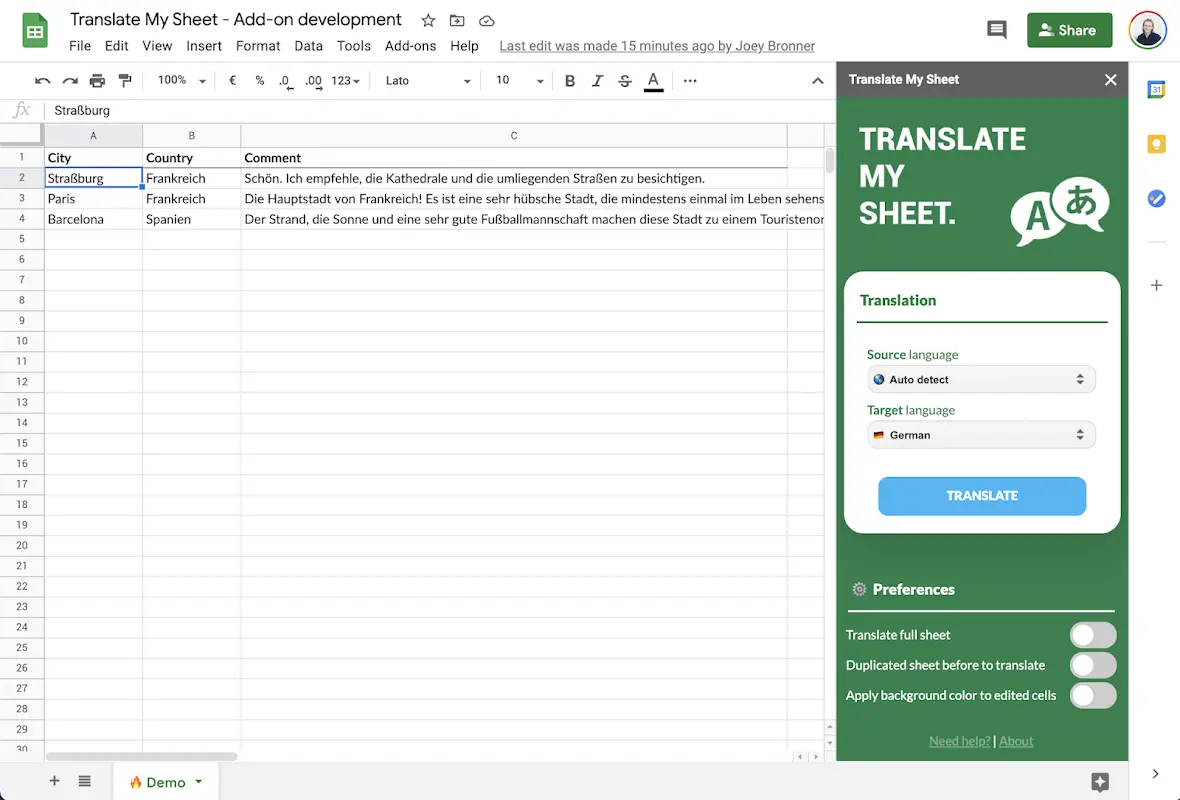Toggle italic formatting
The image size is (1180, 800).
tap(598, 81)
